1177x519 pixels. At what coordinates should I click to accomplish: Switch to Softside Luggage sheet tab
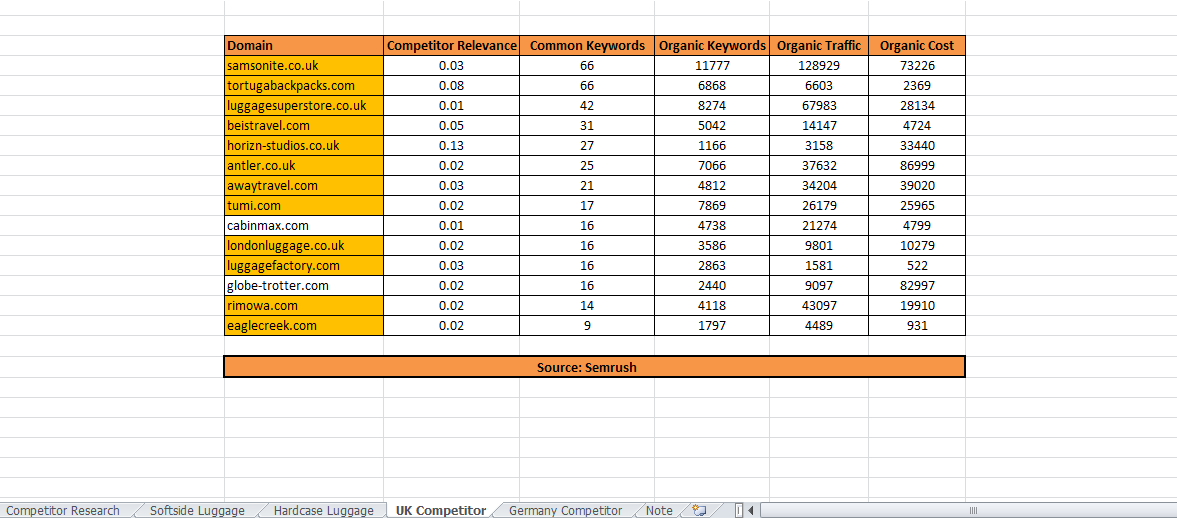pos(197,511)
